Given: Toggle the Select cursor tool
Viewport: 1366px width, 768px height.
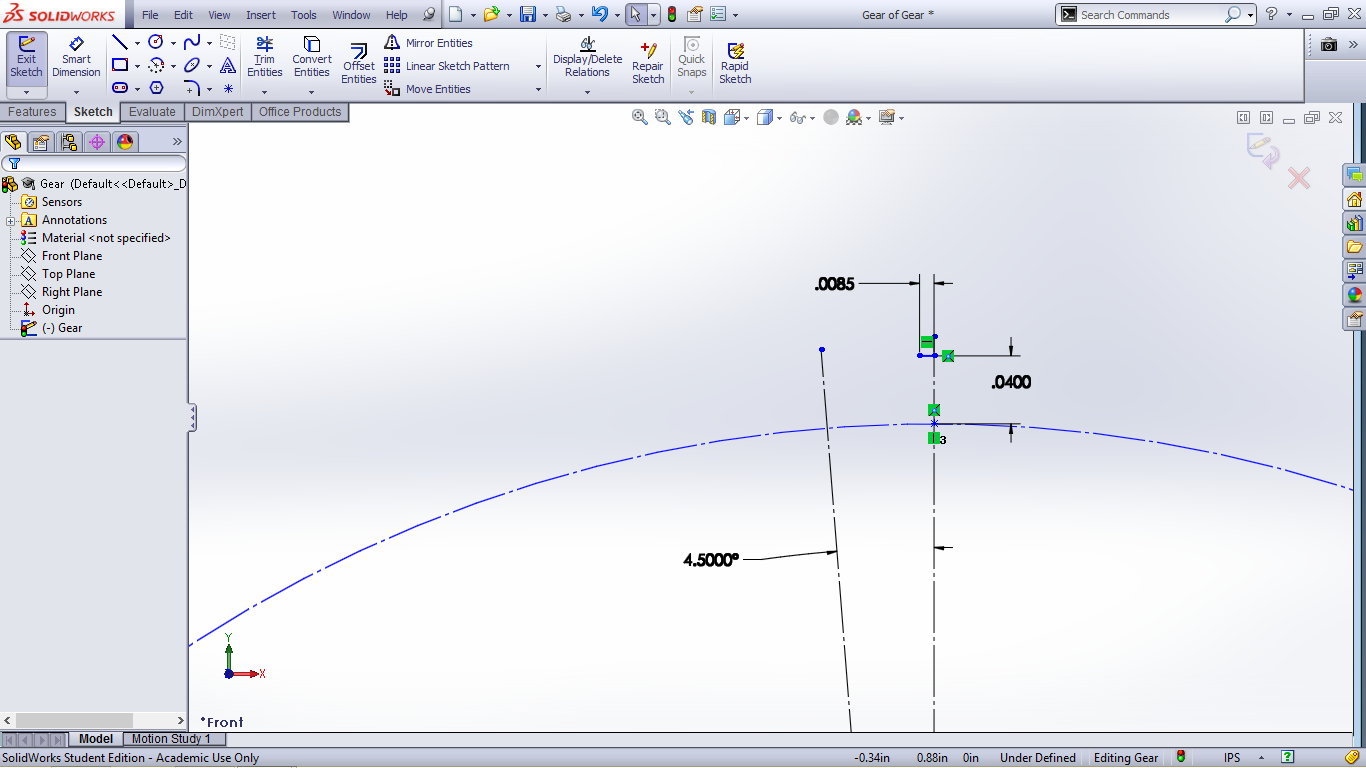Looking at the screenshot, I should (636, 15).
